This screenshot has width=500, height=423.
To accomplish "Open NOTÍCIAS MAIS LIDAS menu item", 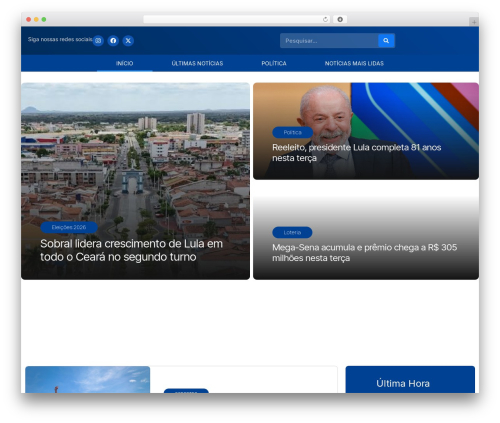I will (x=354, y=63).
